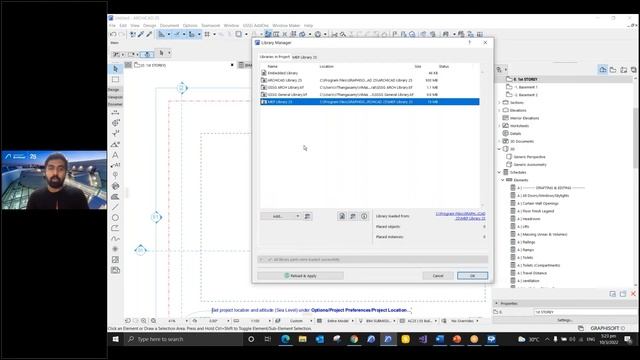
Task: Select Generic Perspective in the Navigator
Action: click(x=529, y=157)
